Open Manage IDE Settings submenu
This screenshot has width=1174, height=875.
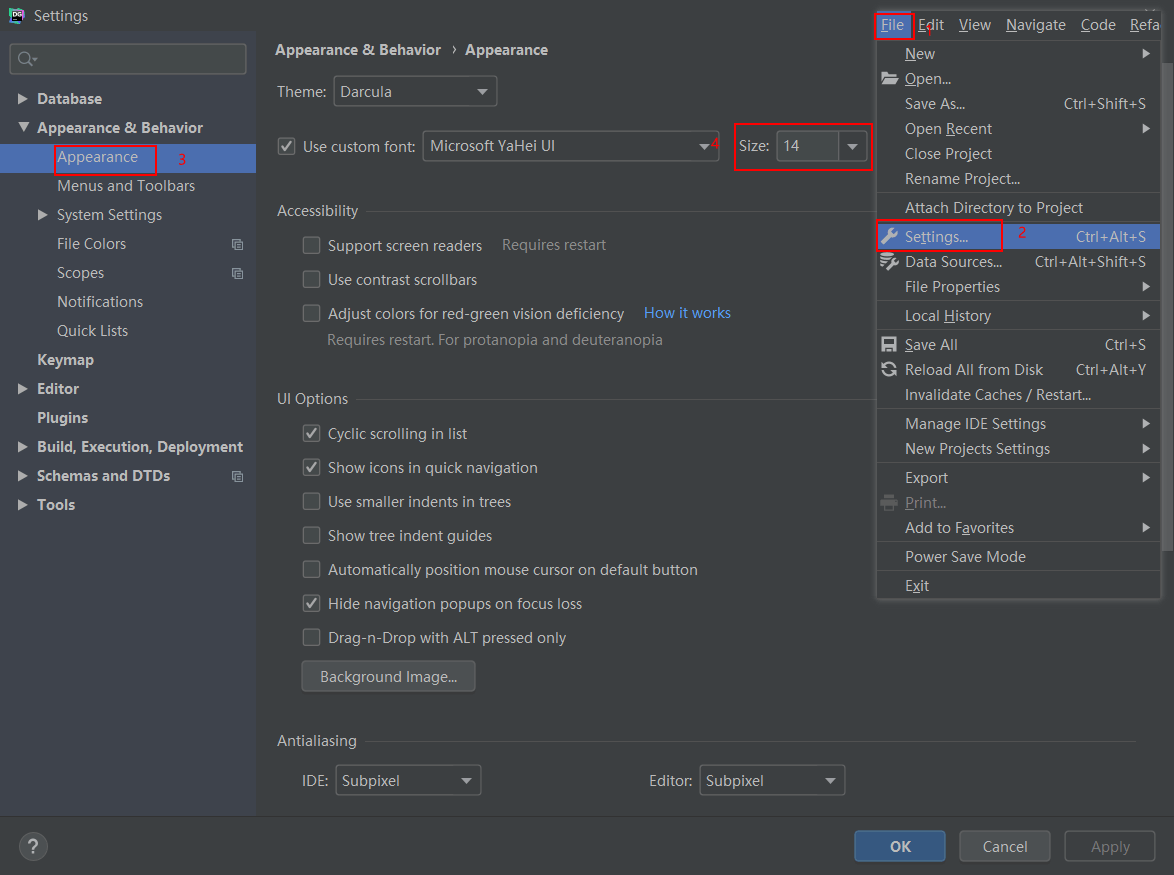(1018, 424)
